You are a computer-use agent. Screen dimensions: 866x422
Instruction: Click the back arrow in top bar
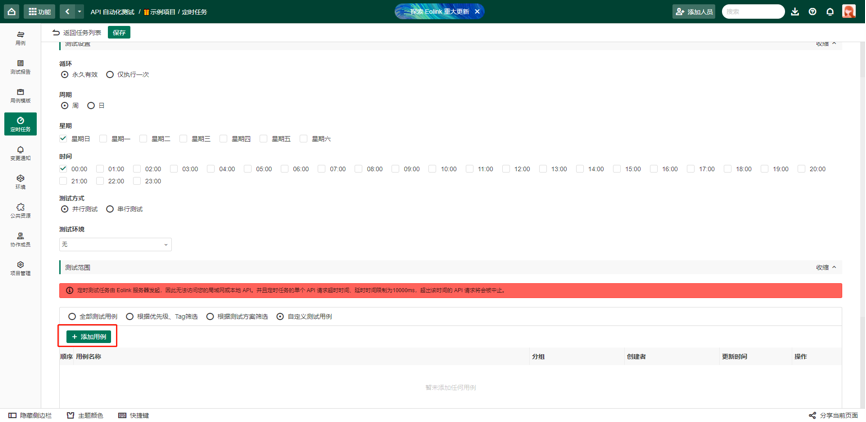[67, 11]
